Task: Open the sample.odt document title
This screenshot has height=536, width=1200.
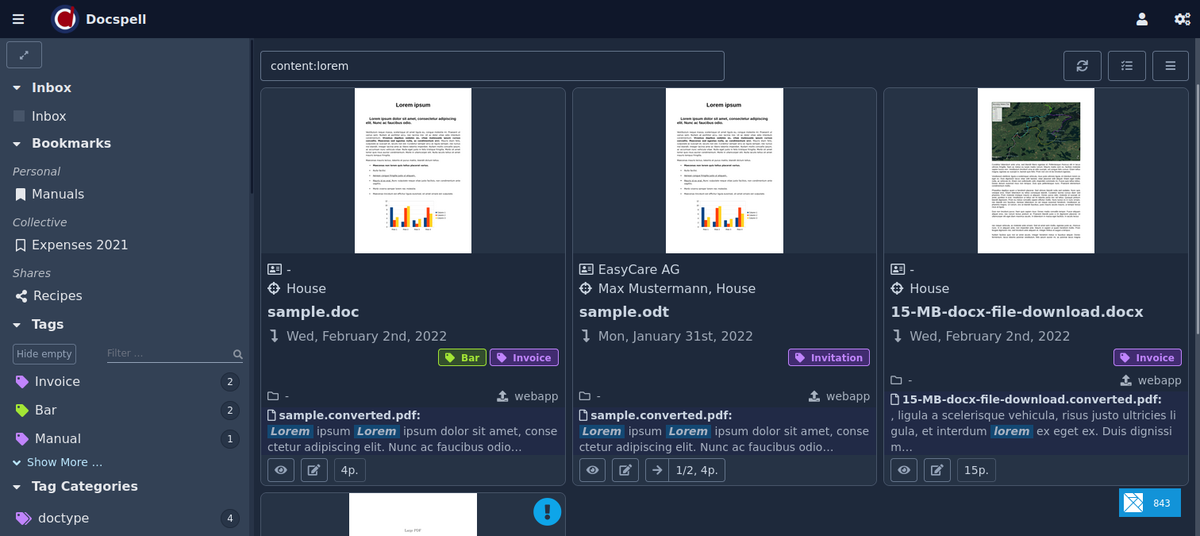Action: pos(624,312)
